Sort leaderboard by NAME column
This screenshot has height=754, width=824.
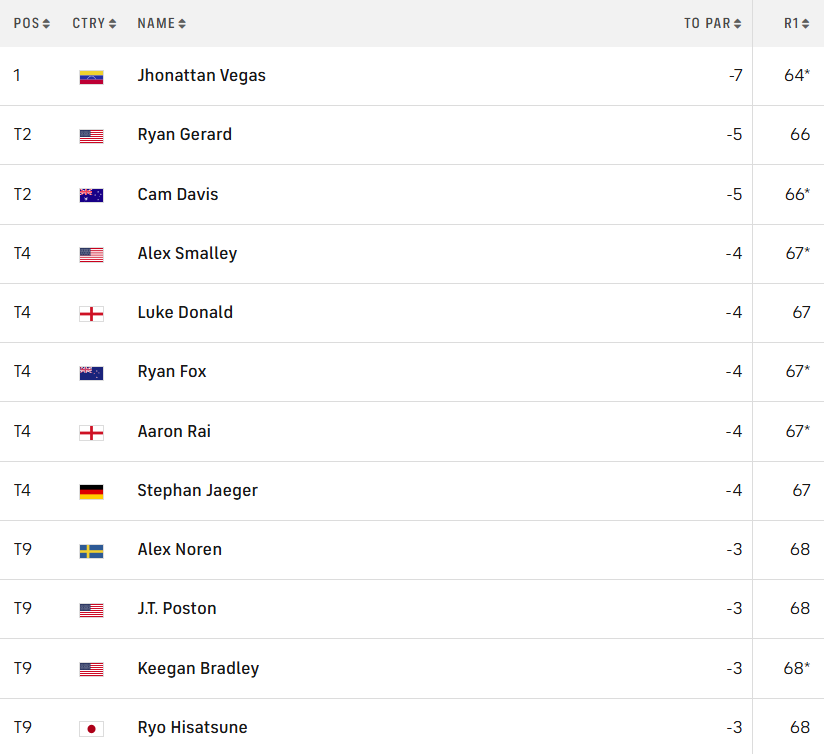click(x=161, y=23)
